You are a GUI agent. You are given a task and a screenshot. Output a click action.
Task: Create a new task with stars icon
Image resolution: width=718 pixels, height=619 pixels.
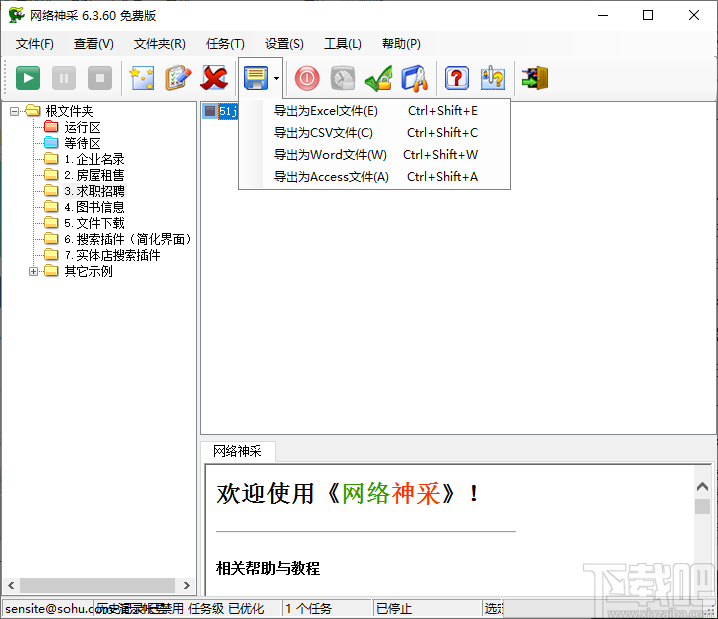pos(142,78)
